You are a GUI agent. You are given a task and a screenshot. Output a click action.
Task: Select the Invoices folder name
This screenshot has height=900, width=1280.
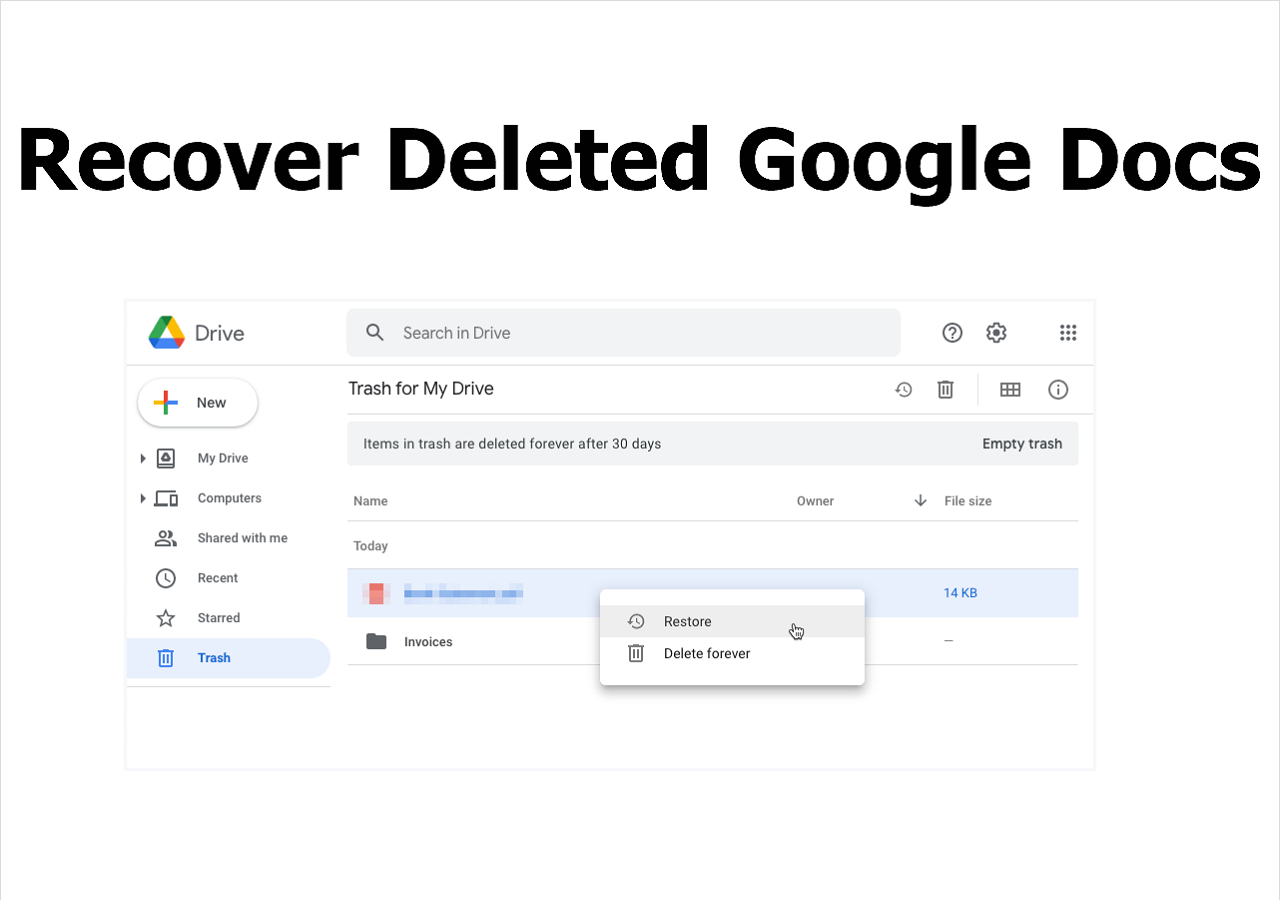pos(428,642)
